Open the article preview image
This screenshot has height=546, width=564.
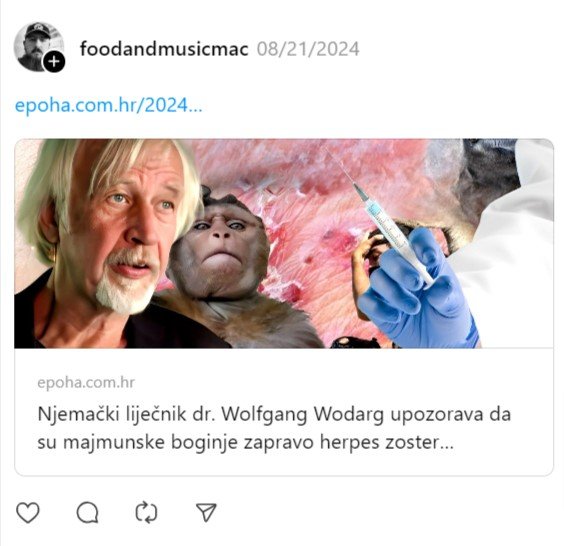(x=284, y=244)
